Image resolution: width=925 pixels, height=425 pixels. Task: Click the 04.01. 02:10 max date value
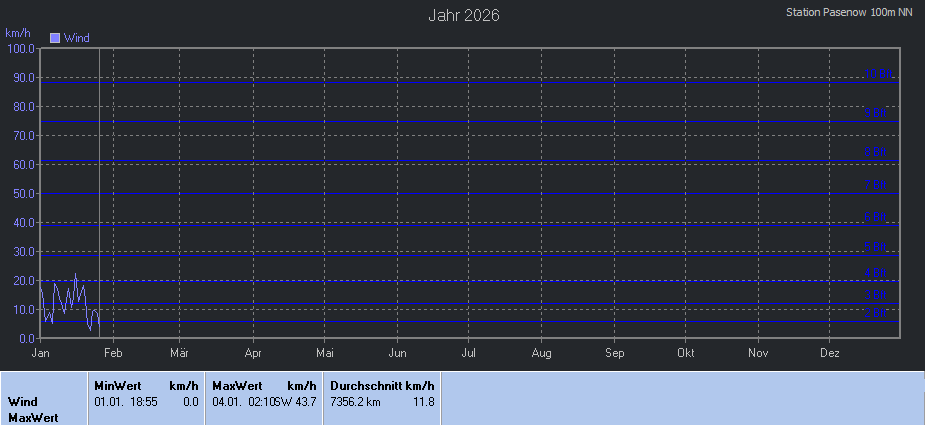[243, 402]
